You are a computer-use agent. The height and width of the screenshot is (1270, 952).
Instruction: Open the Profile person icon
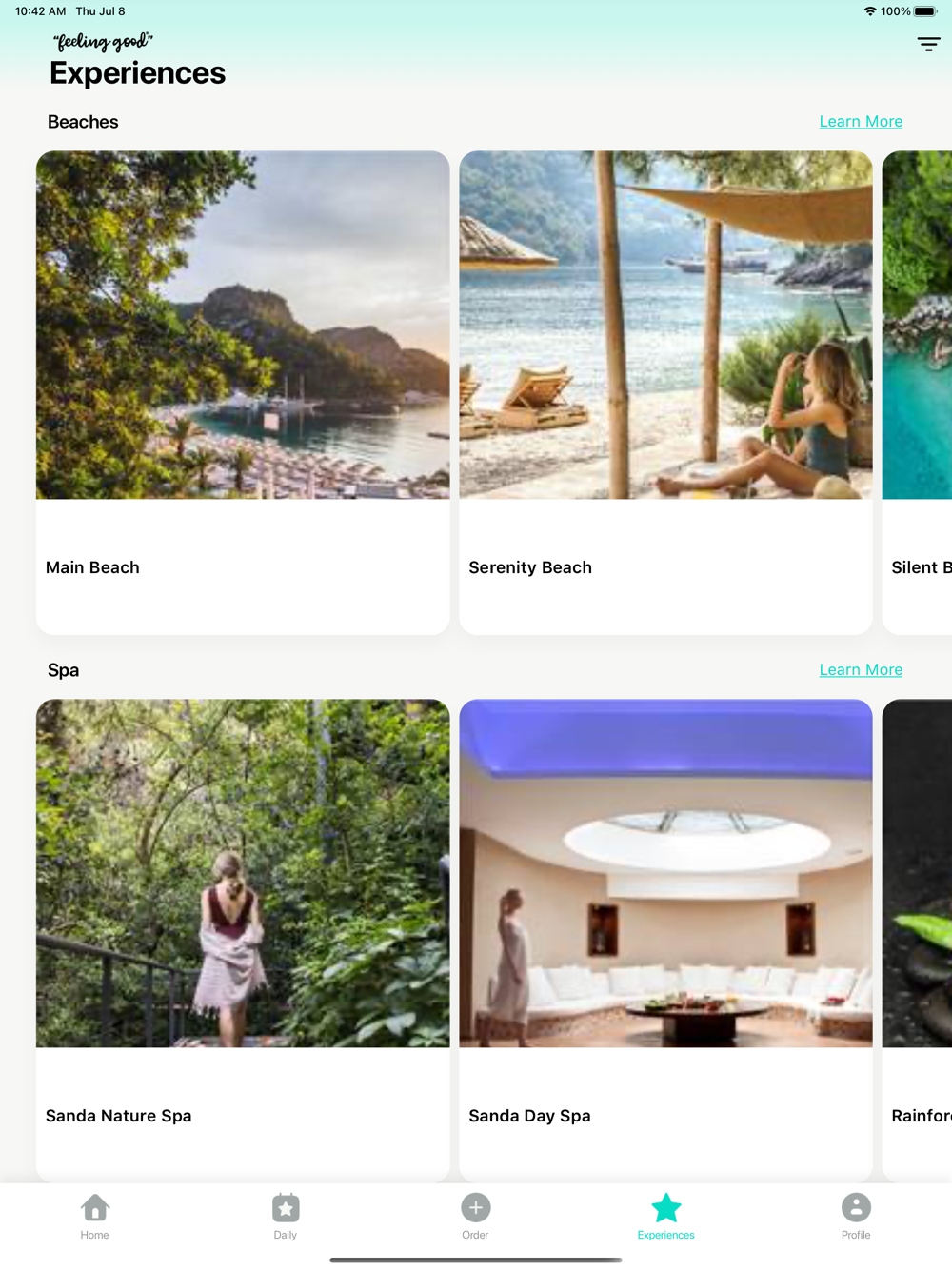point(856,1207)
